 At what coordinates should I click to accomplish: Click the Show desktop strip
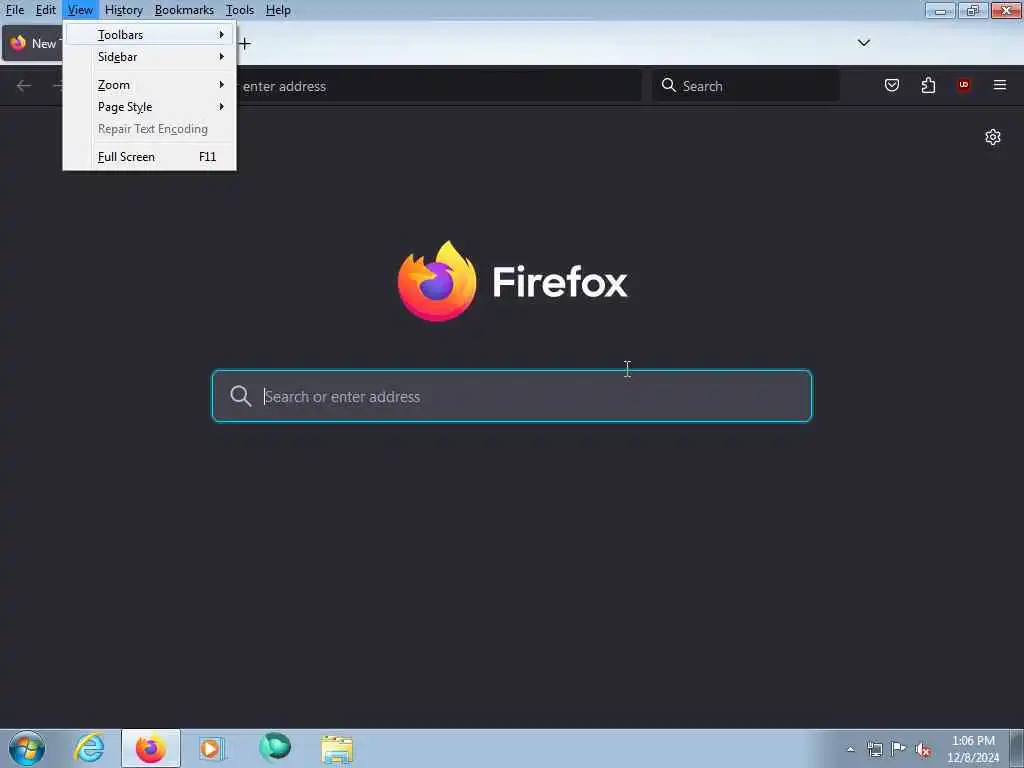click(x=1017, y=749)
